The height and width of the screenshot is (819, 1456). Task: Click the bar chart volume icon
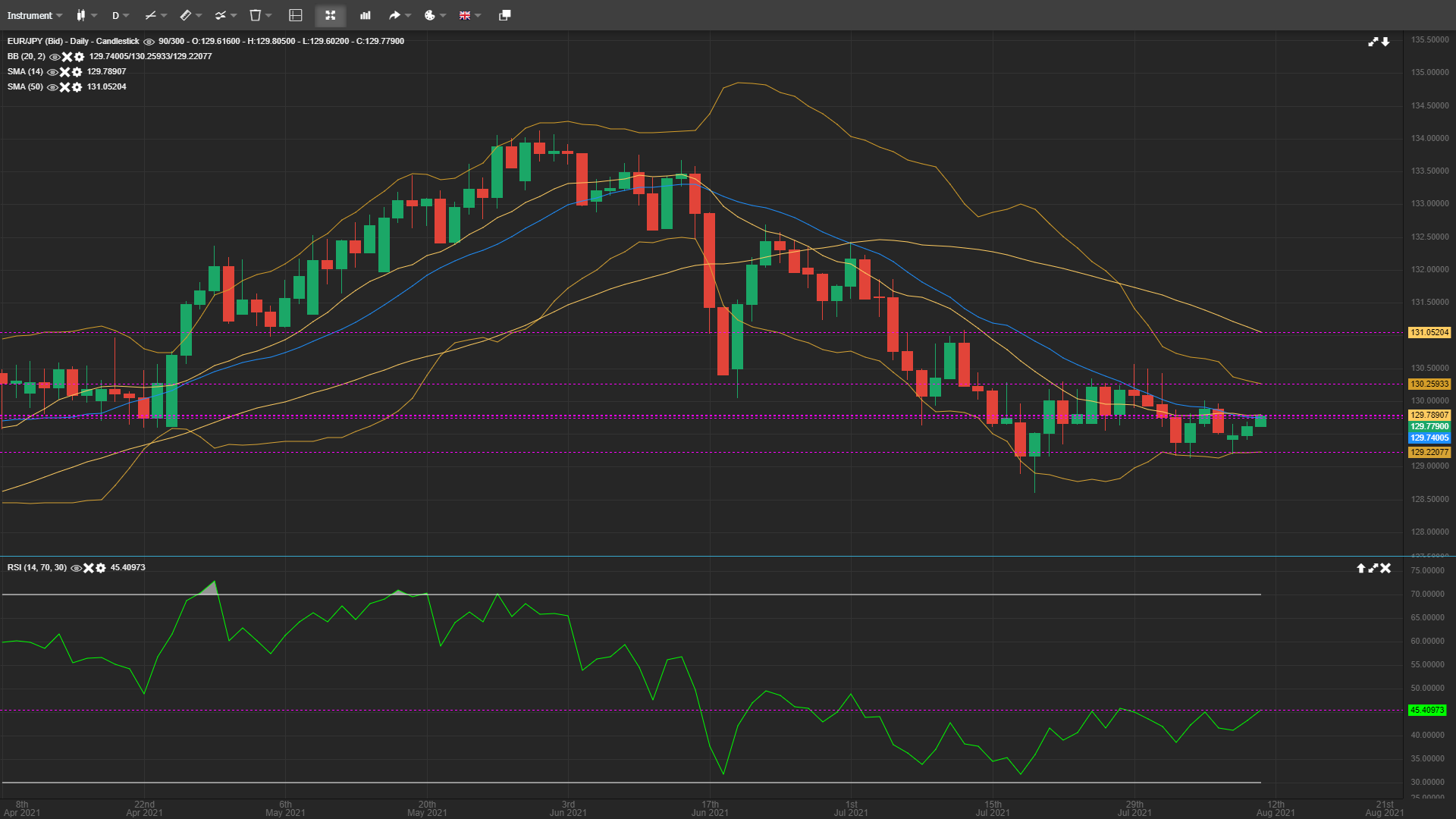tap(366, 15)
